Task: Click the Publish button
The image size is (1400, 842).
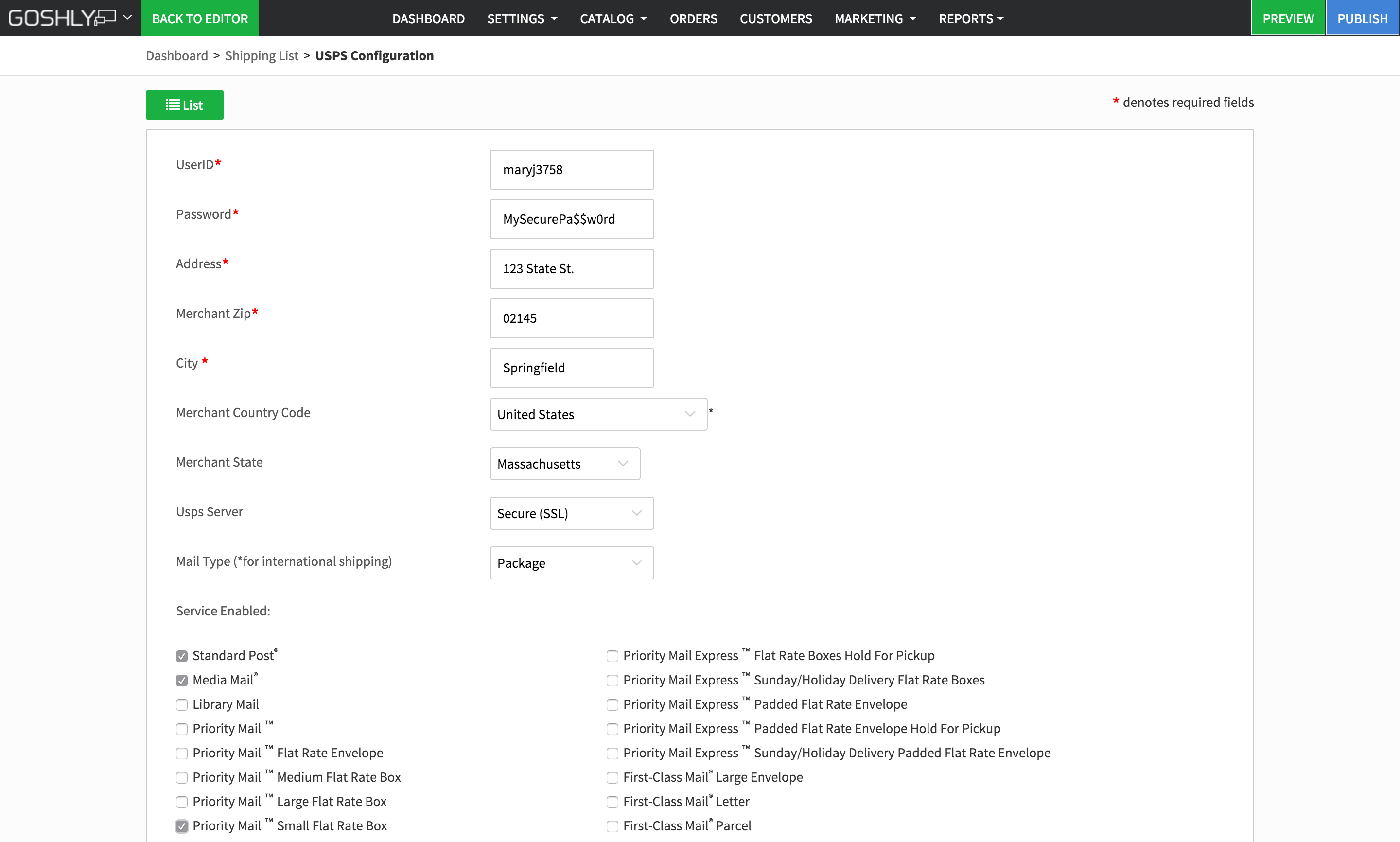Action: coord(1363,18)
